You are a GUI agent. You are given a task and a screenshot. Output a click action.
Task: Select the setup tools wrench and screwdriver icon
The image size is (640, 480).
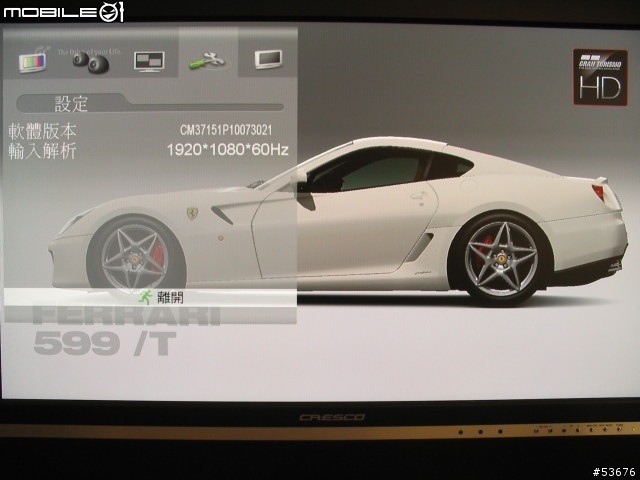coord(207,61)
